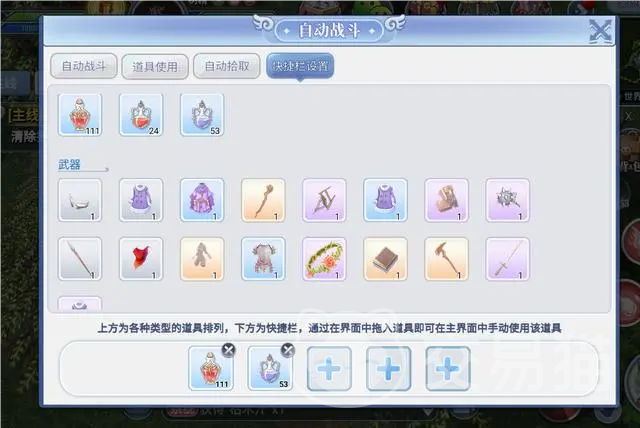Add item to fourth quick bar slot
This screenshot has width=640, height=428.
tap(389, 369)
